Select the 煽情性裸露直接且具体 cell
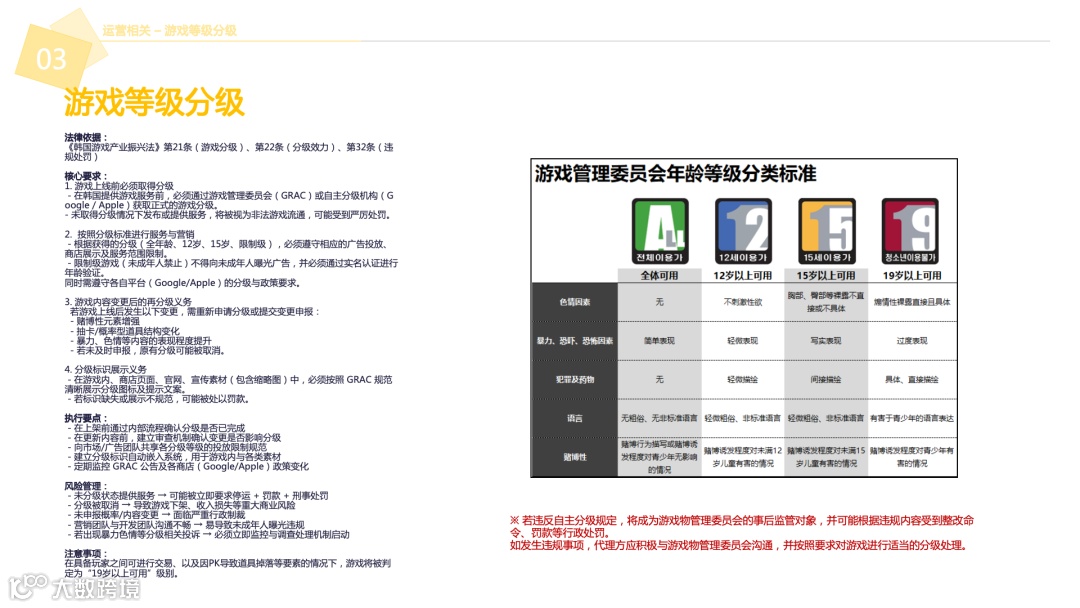The width and height of the screenshot is (1080, 608). [912, 302]
